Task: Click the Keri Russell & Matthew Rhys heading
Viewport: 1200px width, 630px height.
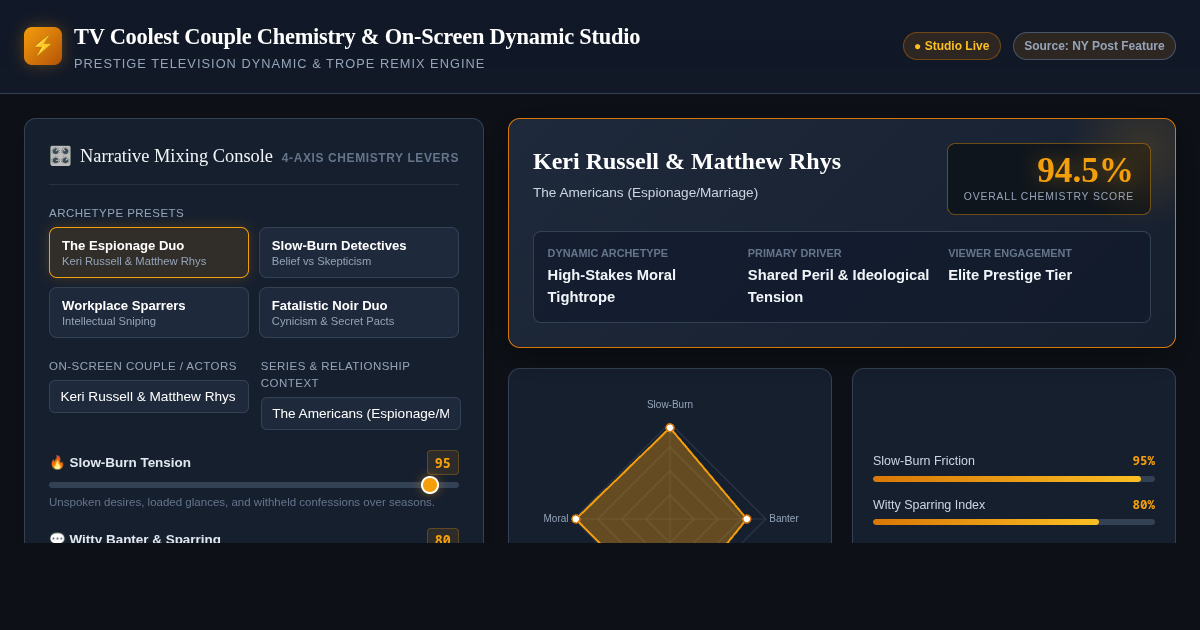Action: (x=687, y=161)
